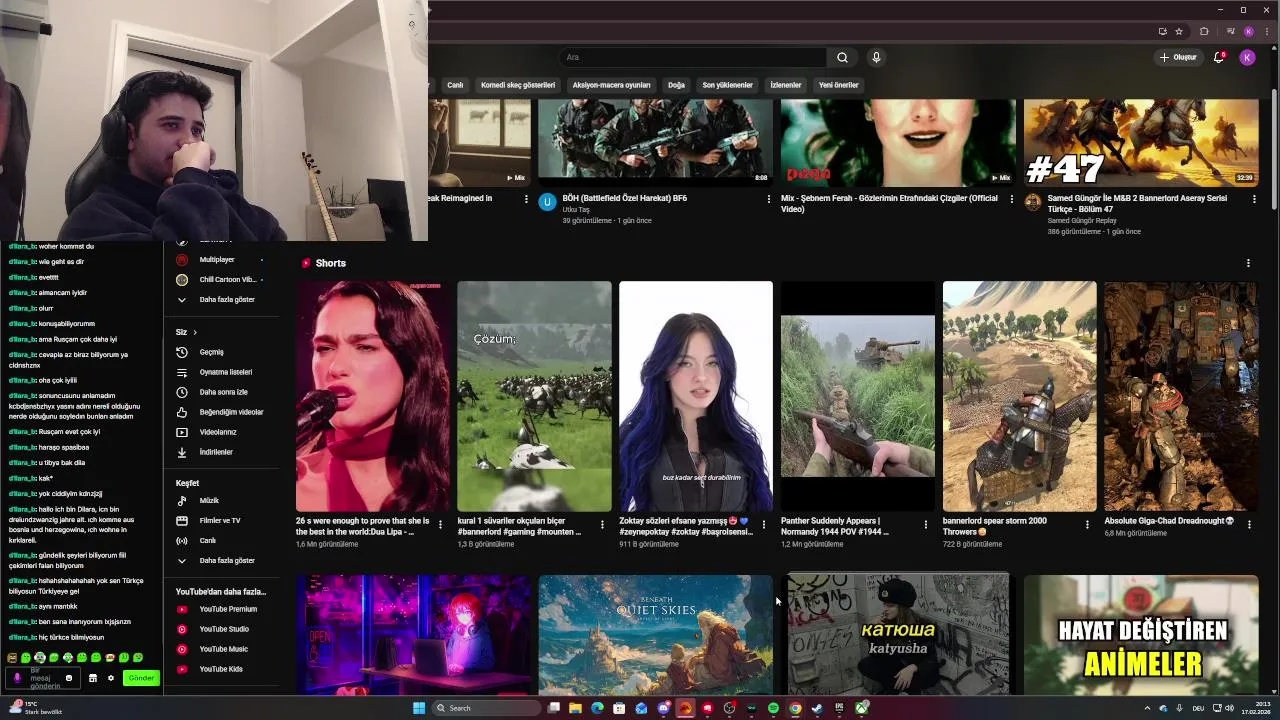Open emoji picker in chat input
The height and width of the screenshot is (720, 1280).
tap(69, 678)
